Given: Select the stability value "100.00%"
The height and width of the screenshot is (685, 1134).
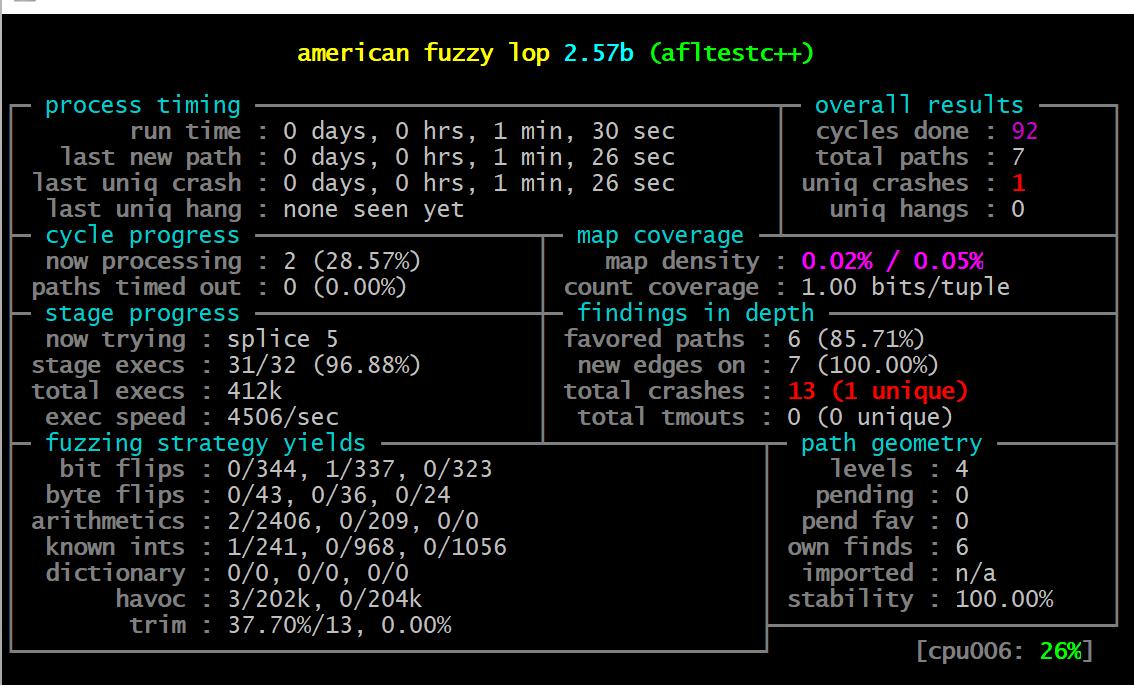Looking at the screenshot, I should 1004,600.
